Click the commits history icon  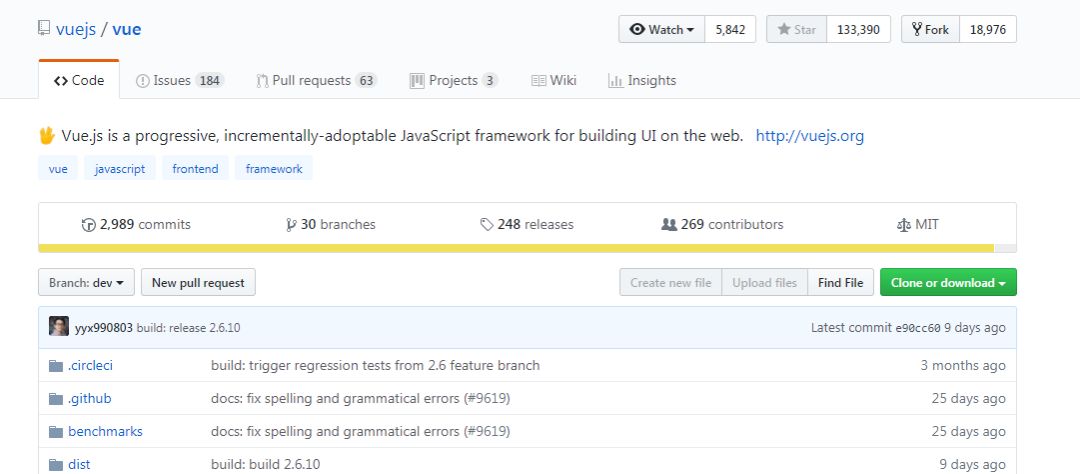tap(88, 225)
